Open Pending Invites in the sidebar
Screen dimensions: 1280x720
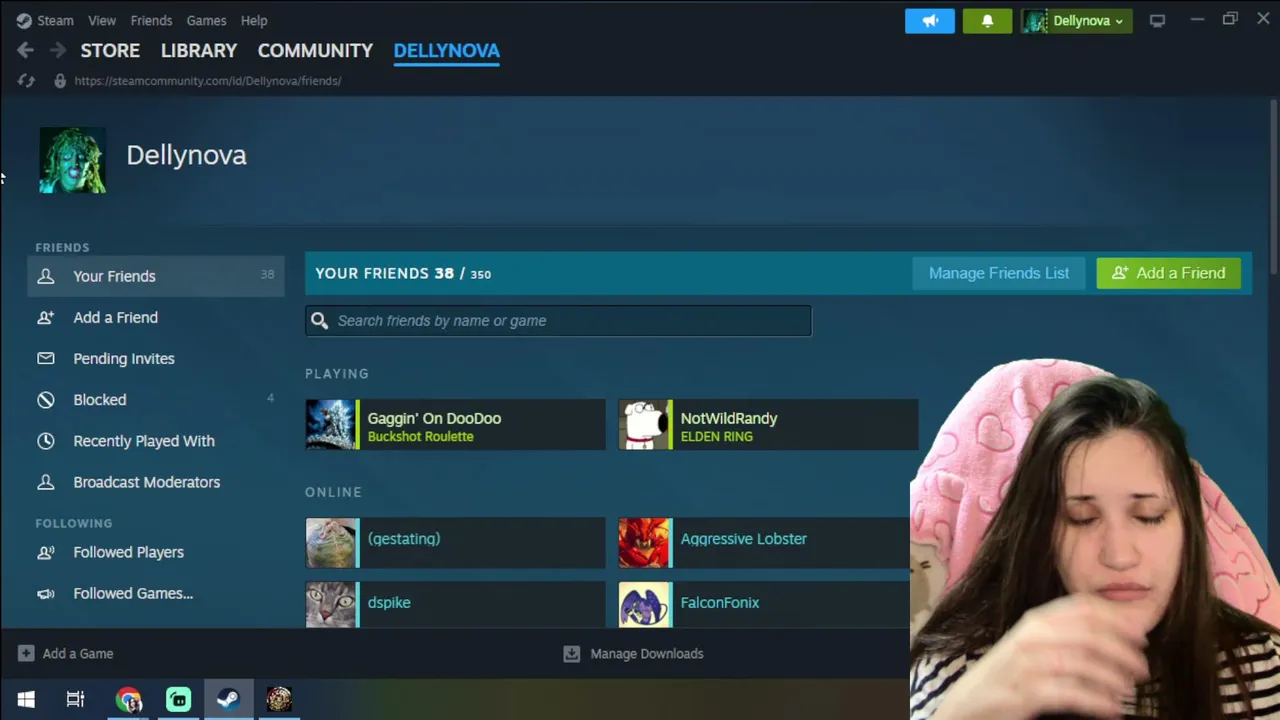(x=156, y=358)
